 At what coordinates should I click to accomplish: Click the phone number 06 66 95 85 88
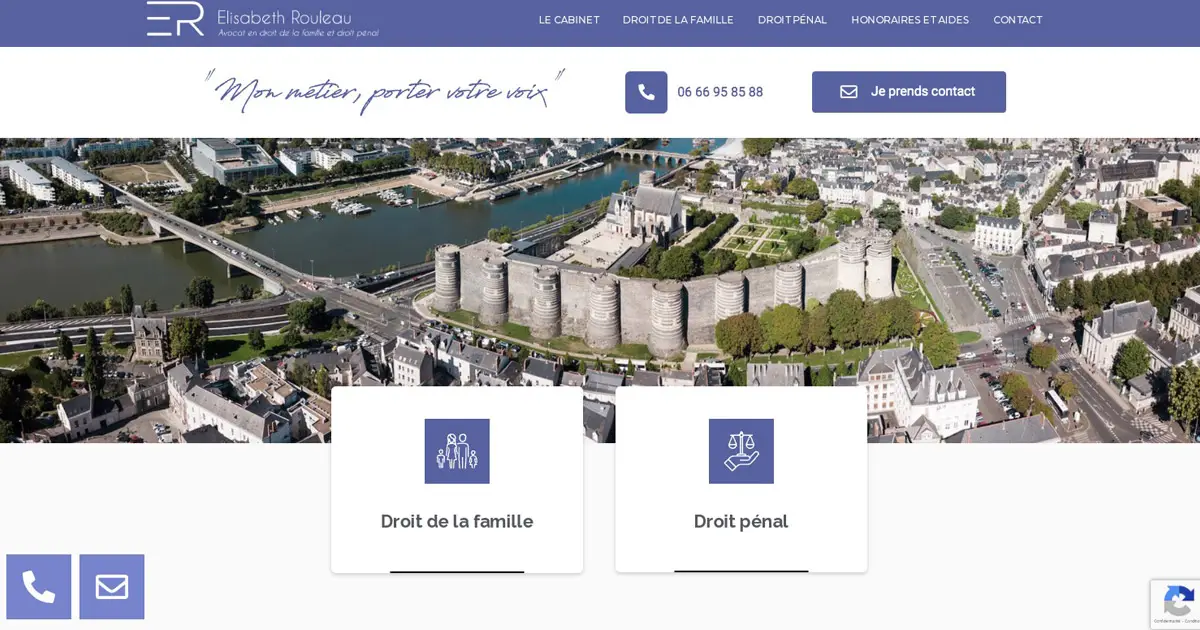click(720, 92)
